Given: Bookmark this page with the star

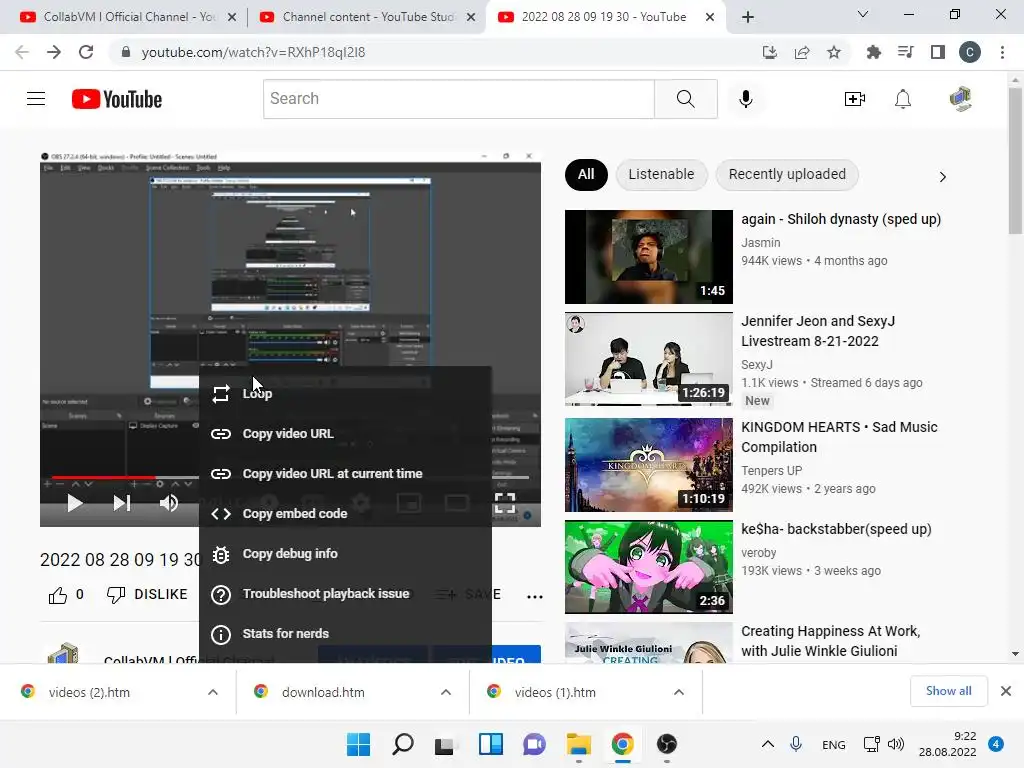Looking at the screenshot, I should 834,52.
